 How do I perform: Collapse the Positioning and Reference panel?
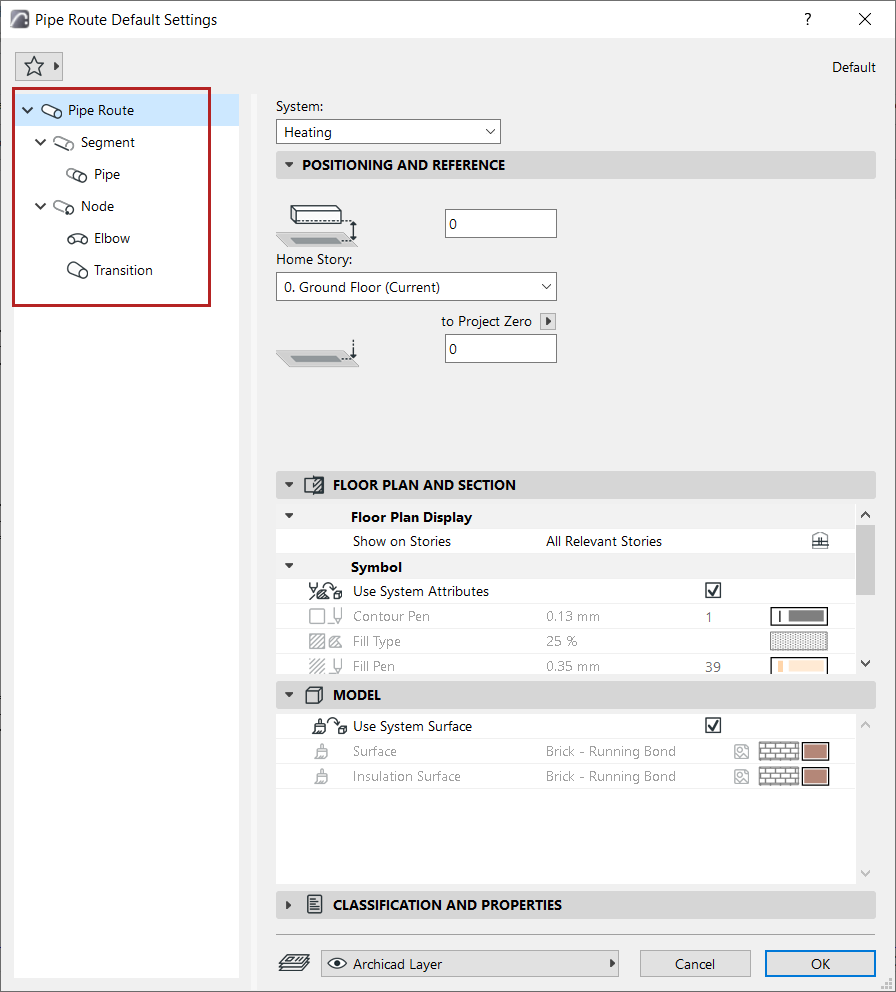(289, 165)
